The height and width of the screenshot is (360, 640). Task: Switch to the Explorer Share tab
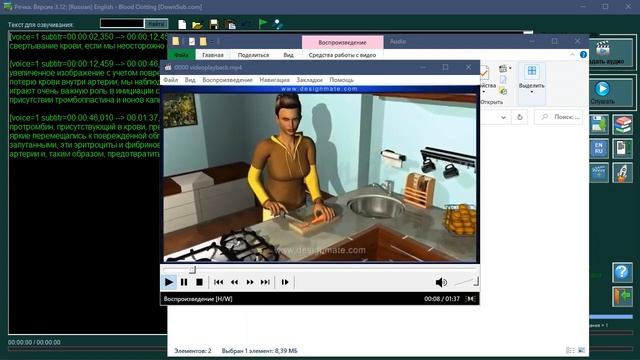253,55
